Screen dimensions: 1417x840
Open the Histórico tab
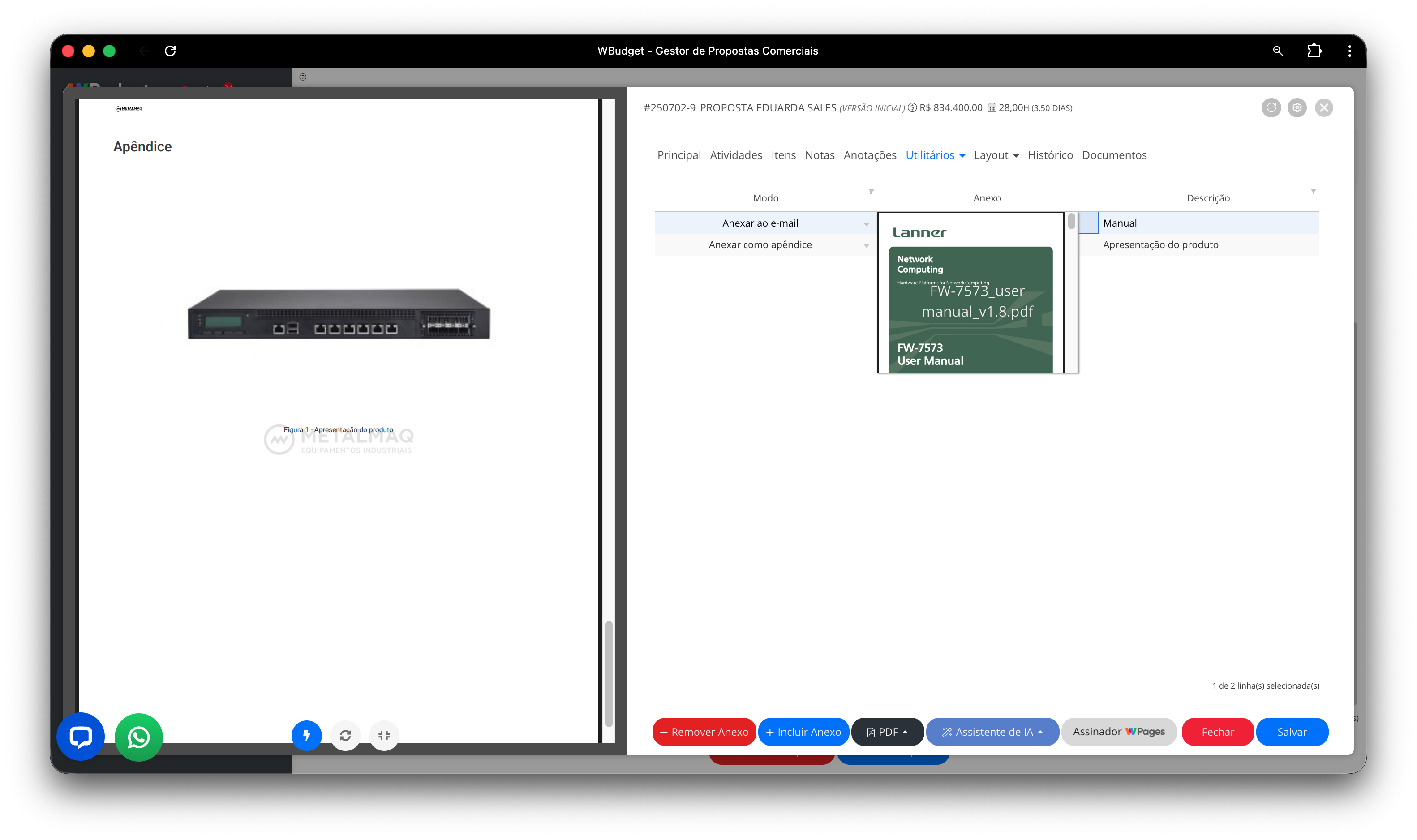click(x=1050, y=155)
